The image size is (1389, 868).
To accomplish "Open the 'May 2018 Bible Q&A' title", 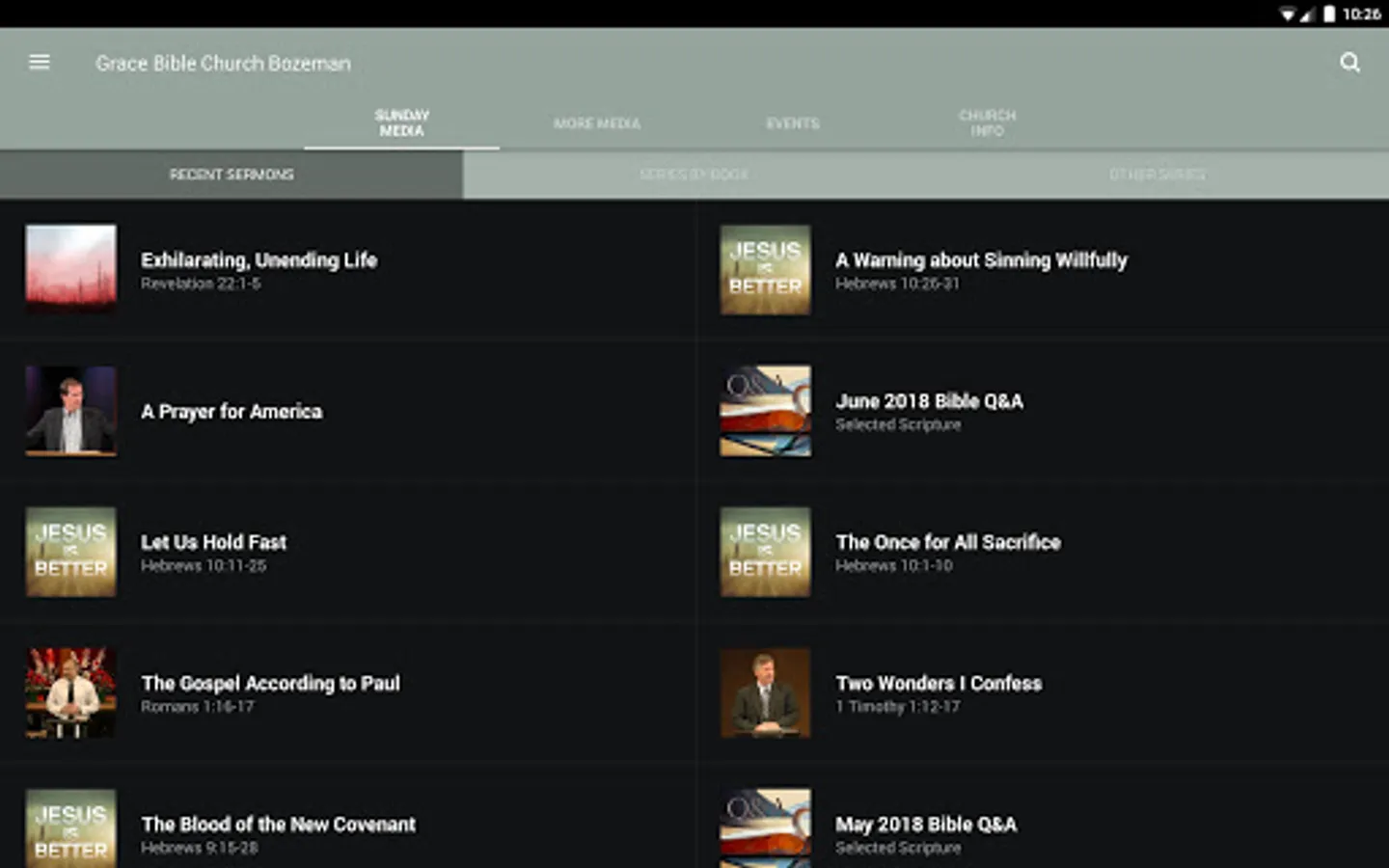I will pyautogui.click(x=926, y=825).
